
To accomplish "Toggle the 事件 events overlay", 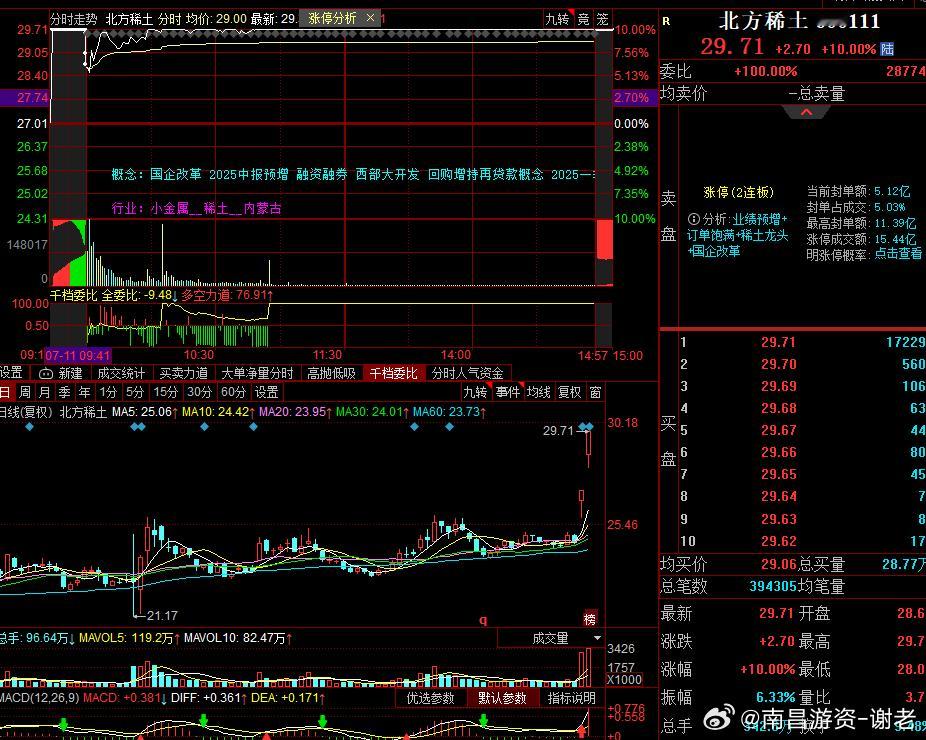I will tap(507, 392).
